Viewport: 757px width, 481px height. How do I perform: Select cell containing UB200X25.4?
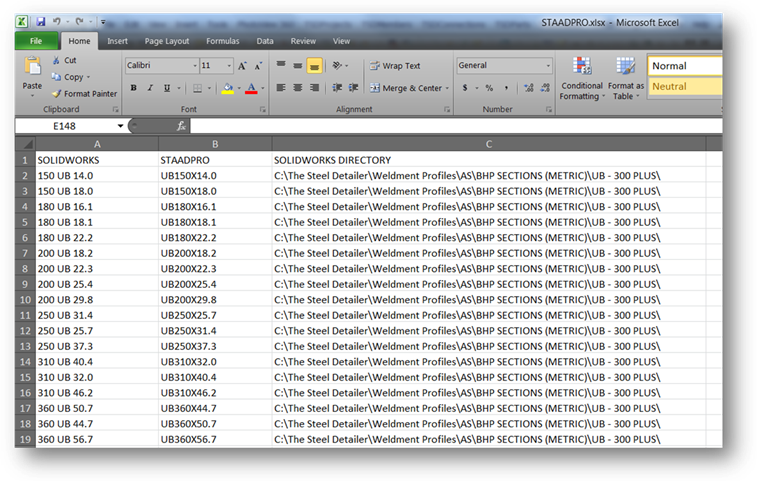(215, 284)
